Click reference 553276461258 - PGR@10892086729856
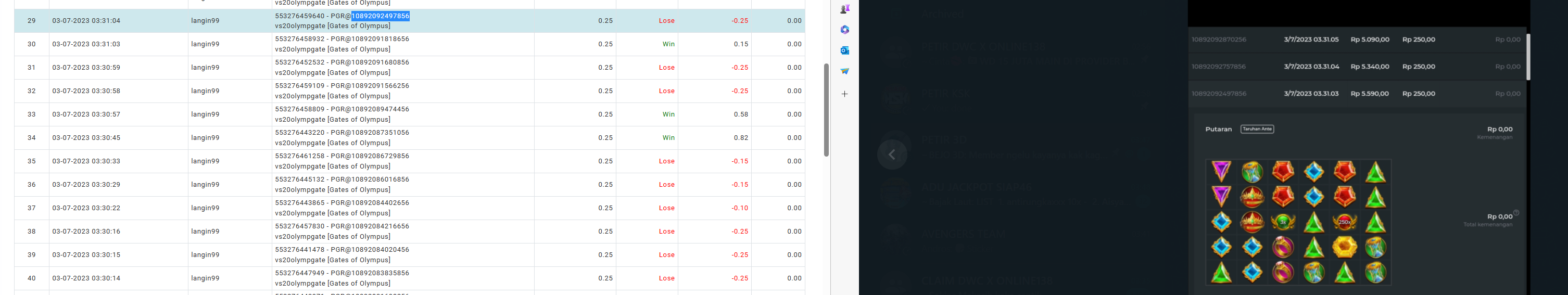This screenshot has height=295, width=1568. pyautogui.click(x=342, y=156)
